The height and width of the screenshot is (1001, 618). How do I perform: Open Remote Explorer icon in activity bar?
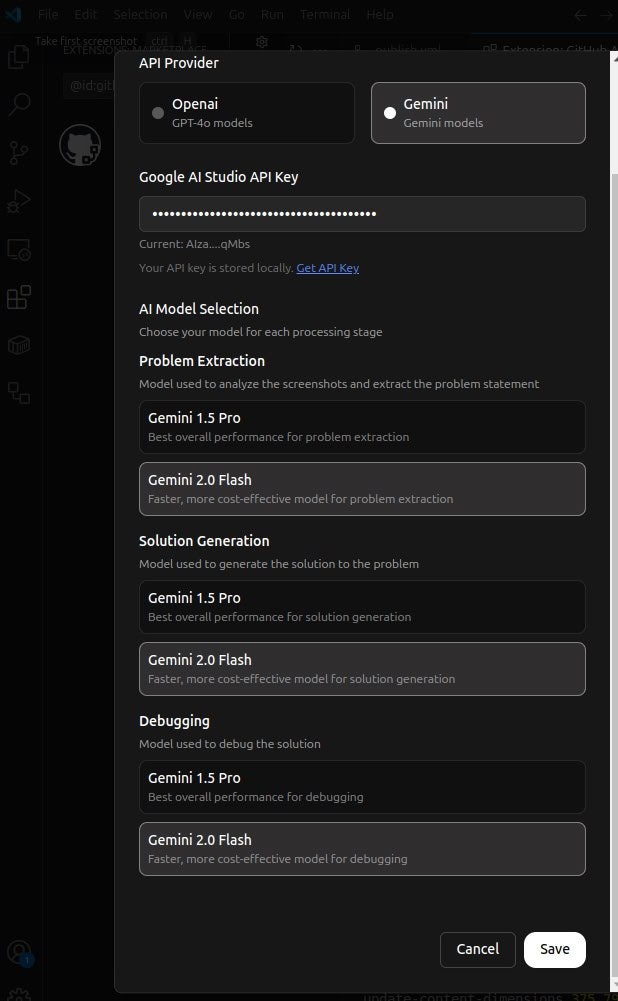19,249
